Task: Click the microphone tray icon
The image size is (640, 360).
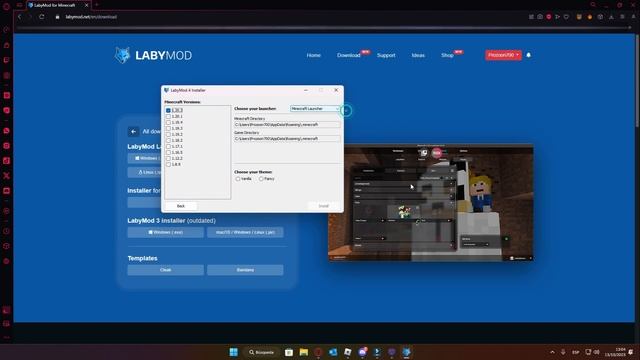Action: click(563, 352)
